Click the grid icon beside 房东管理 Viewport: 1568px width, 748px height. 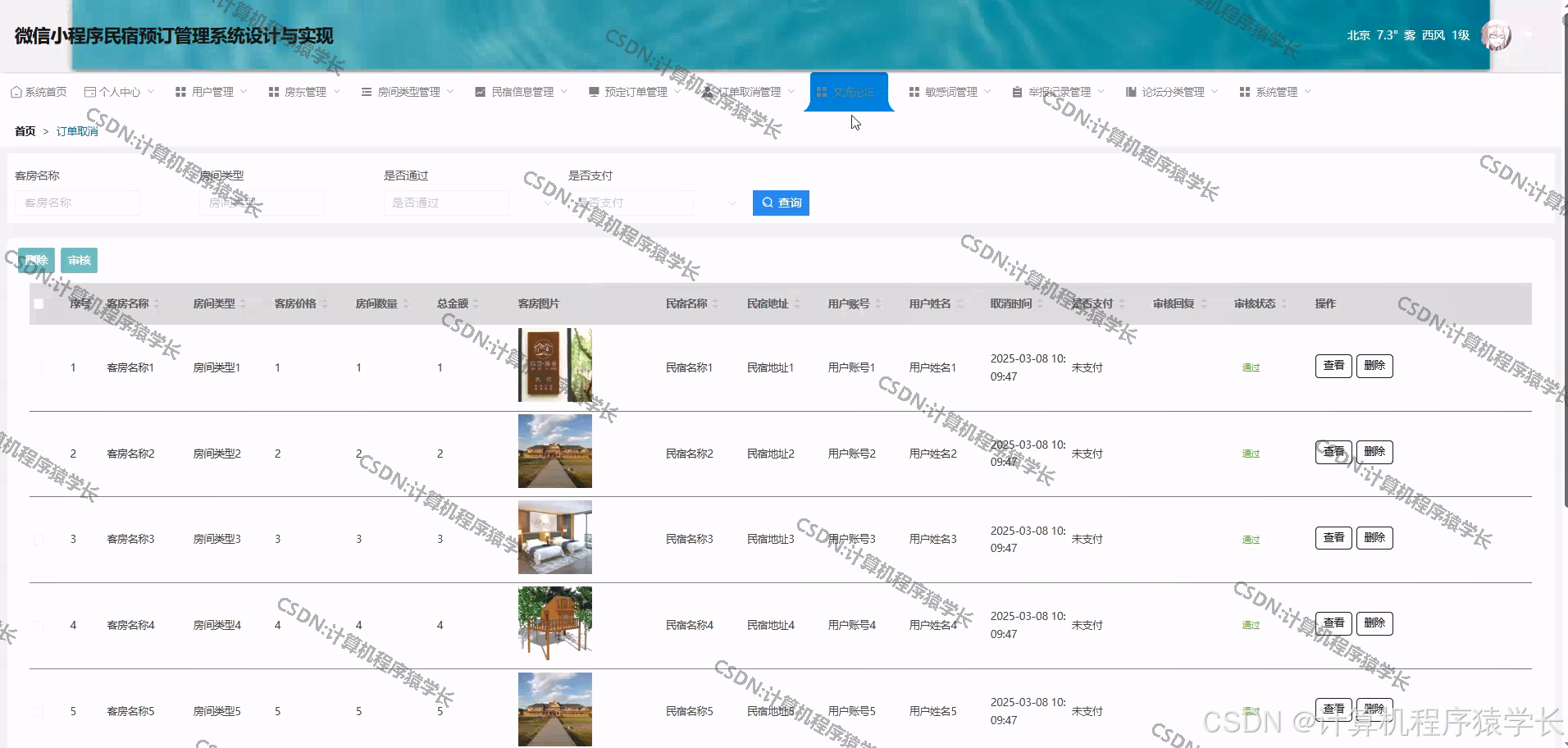click(x=274, y=92)
